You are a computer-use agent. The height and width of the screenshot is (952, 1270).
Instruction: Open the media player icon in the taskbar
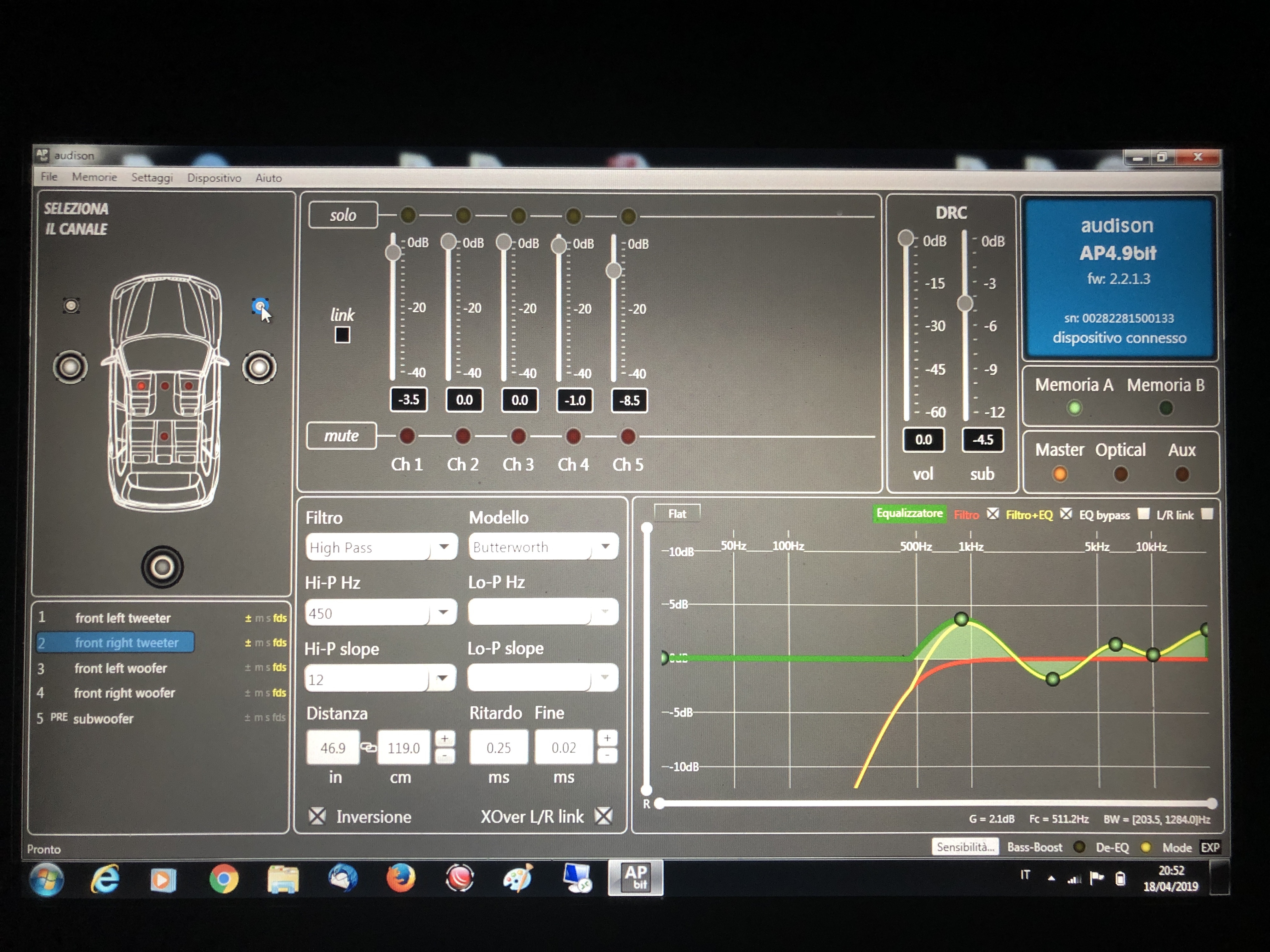pos(163,880)
